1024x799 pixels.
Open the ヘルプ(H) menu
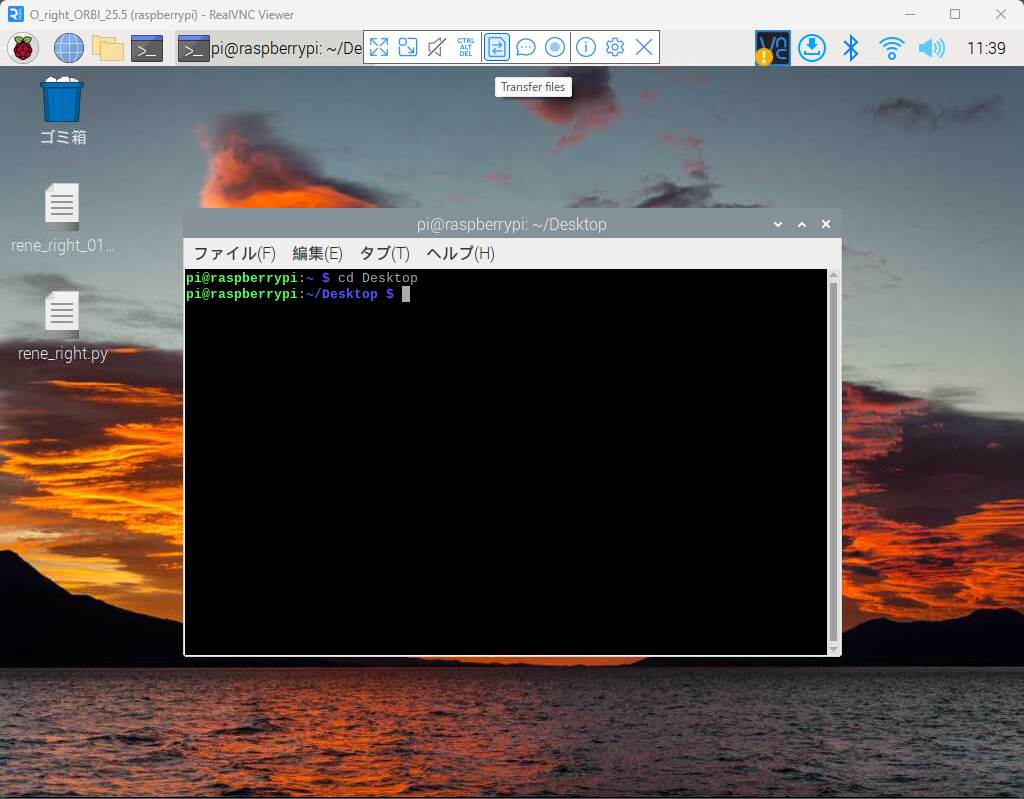click(x=458, y=253)
